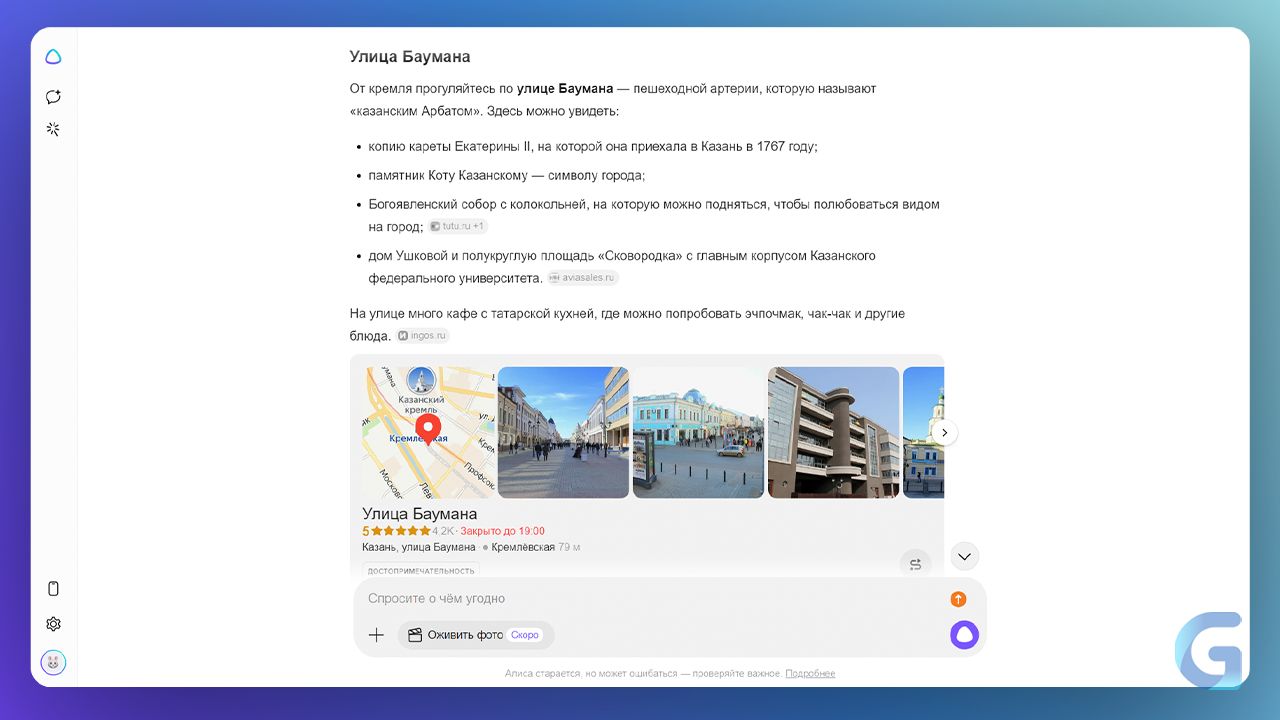Screen dimensions: 1280x720
Task: Click the Alice logo in the sidebar
Action: (x=54, y=57)
